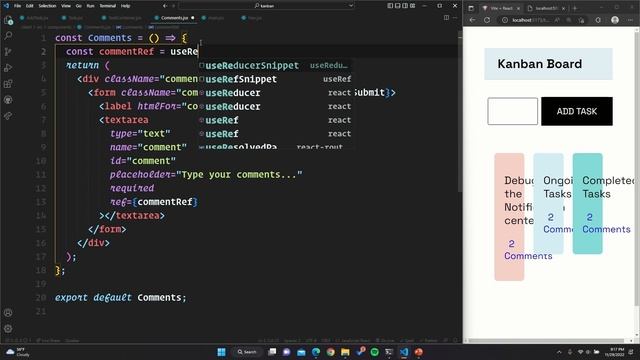Select the first useRef react suggestion
The width and height of the screenshot is (640, 360).
coord(275,120)
